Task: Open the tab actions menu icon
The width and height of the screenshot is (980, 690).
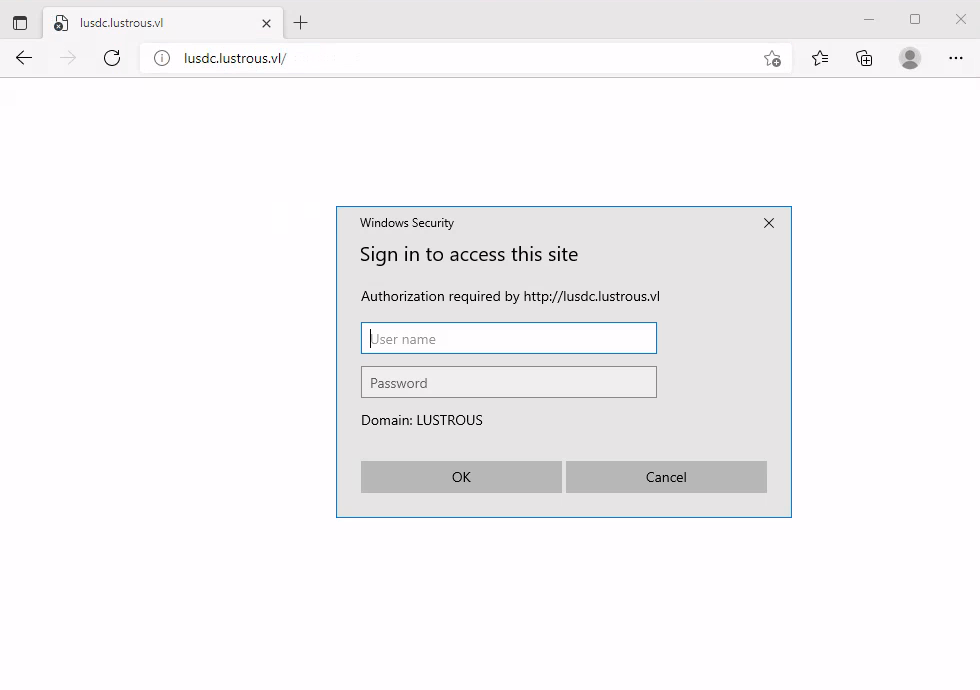Action: click(x=20, y=23)
